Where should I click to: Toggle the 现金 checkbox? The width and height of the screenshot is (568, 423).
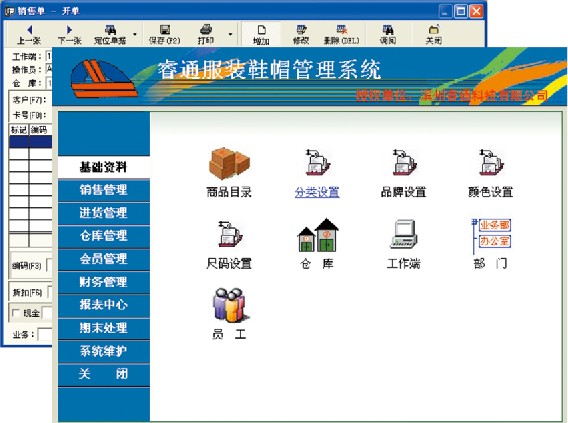pyautogui.click(x=16, y=313)
